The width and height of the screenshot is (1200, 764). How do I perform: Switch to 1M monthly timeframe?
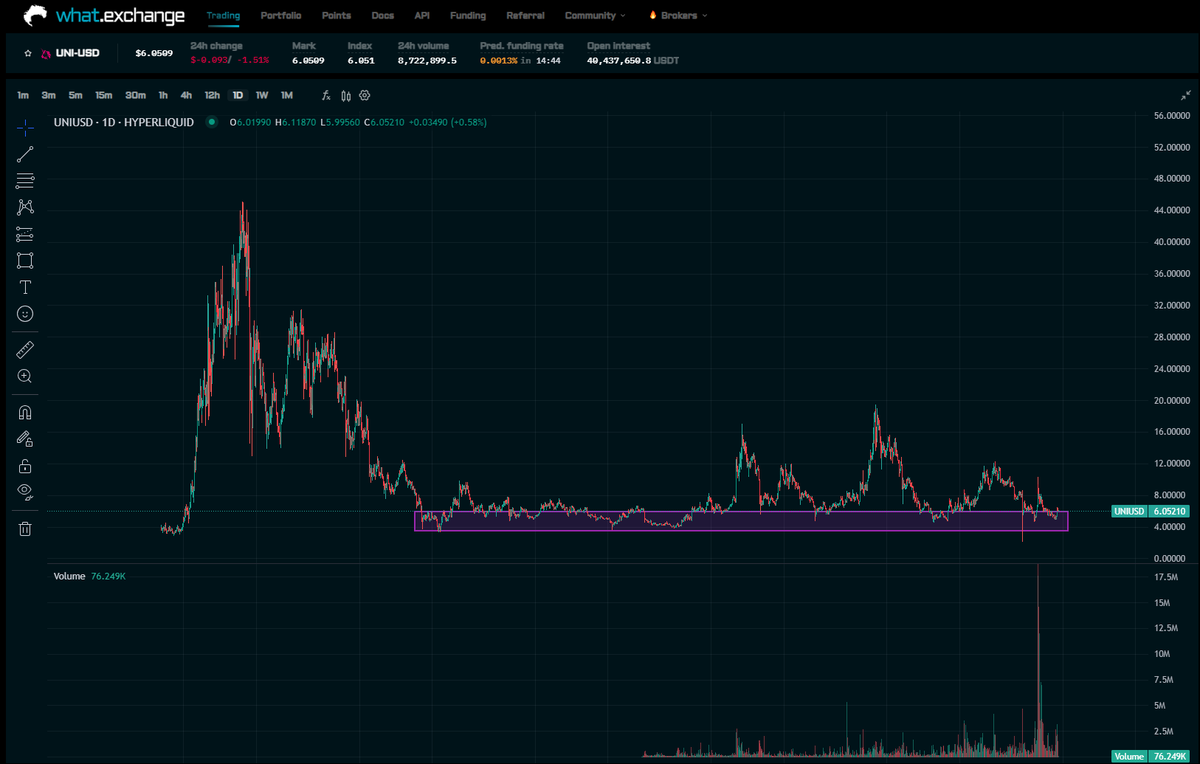[x=287, y=96]
